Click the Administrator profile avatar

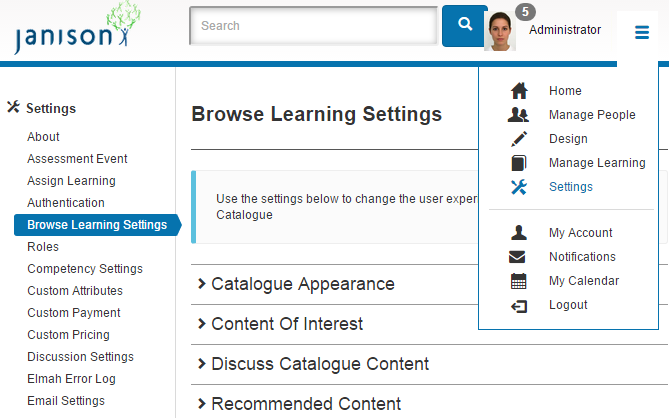pos(500,31)
